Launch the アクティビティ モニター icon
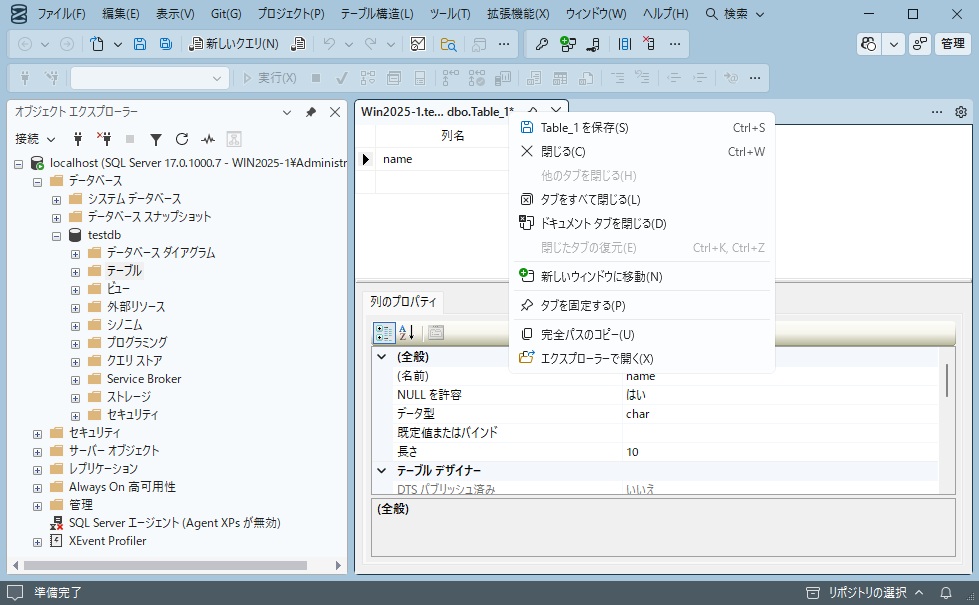Image resolution: width=979 pixels, height=605 pixels. coord(209,138)
